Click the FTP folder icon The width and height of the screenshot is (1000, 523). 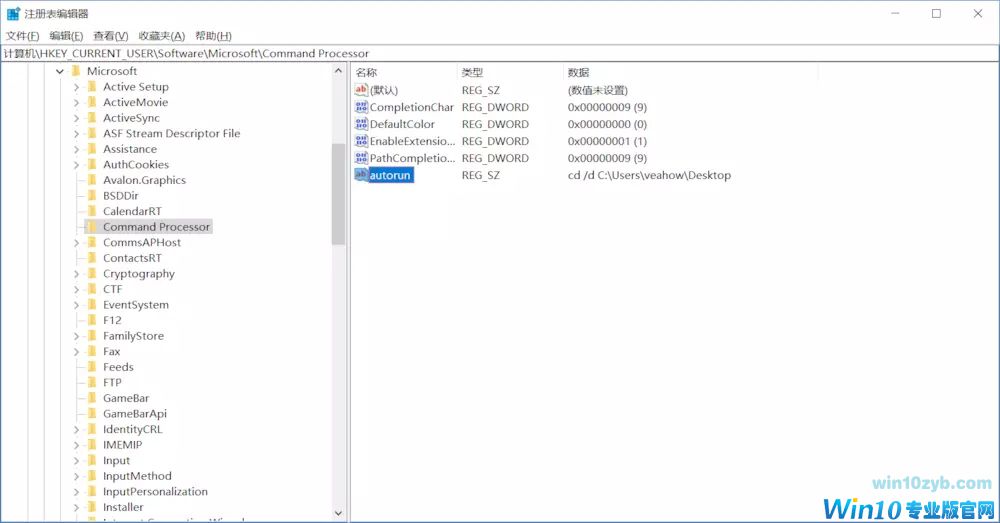92,382
